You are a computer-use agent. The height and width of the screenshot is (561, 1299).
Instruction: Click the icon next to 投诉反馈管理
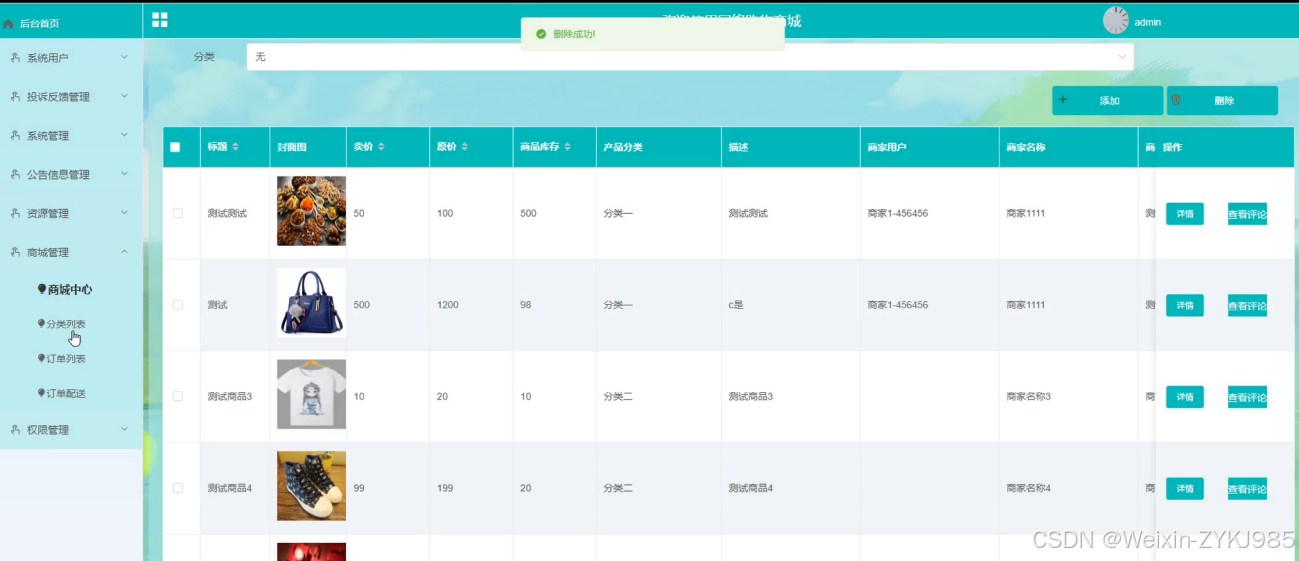pyautogui.click(x=15, y=97)
